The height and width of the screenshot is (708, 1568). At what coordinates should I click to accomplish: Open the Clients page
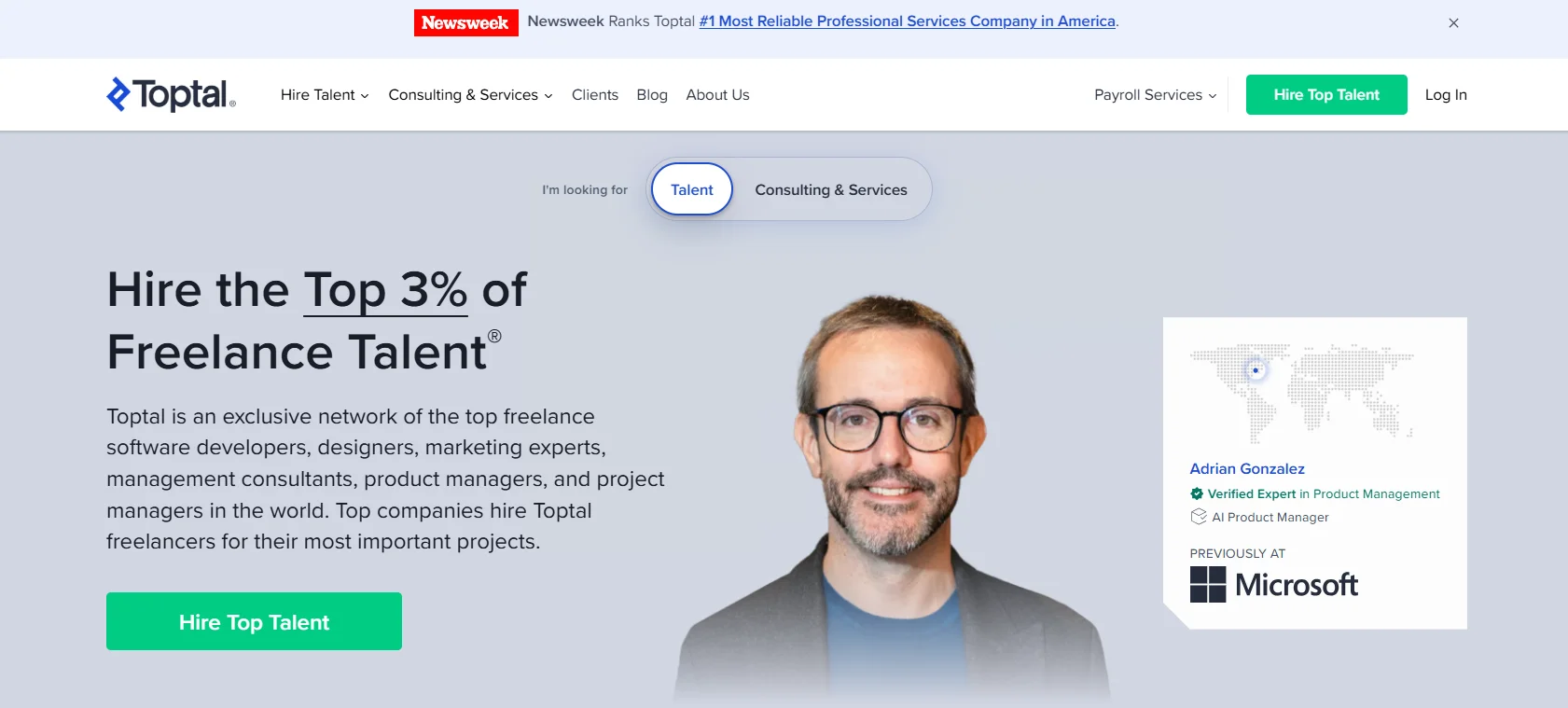point(595,95)
